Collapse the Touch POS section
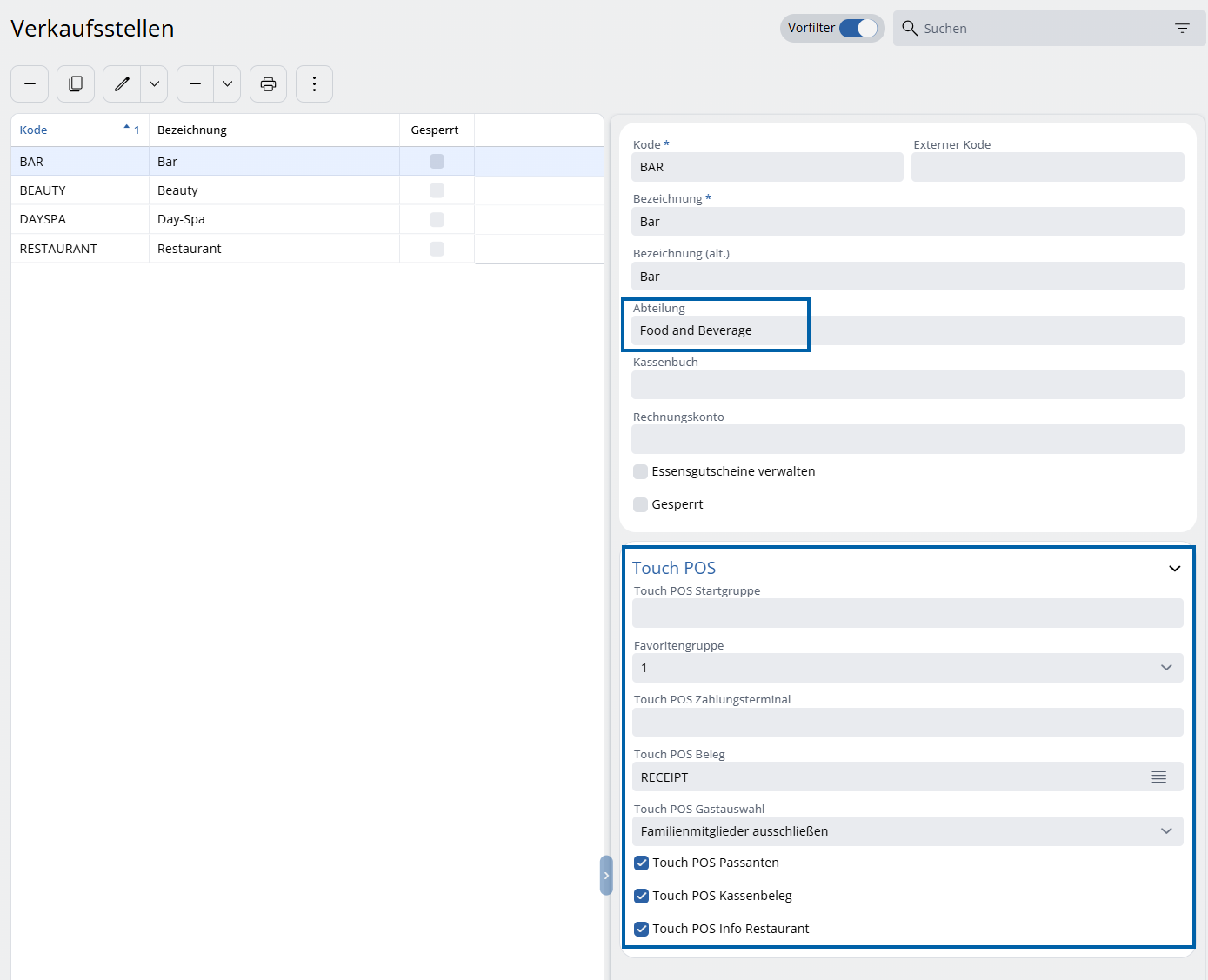 (x=1174, y=569)
